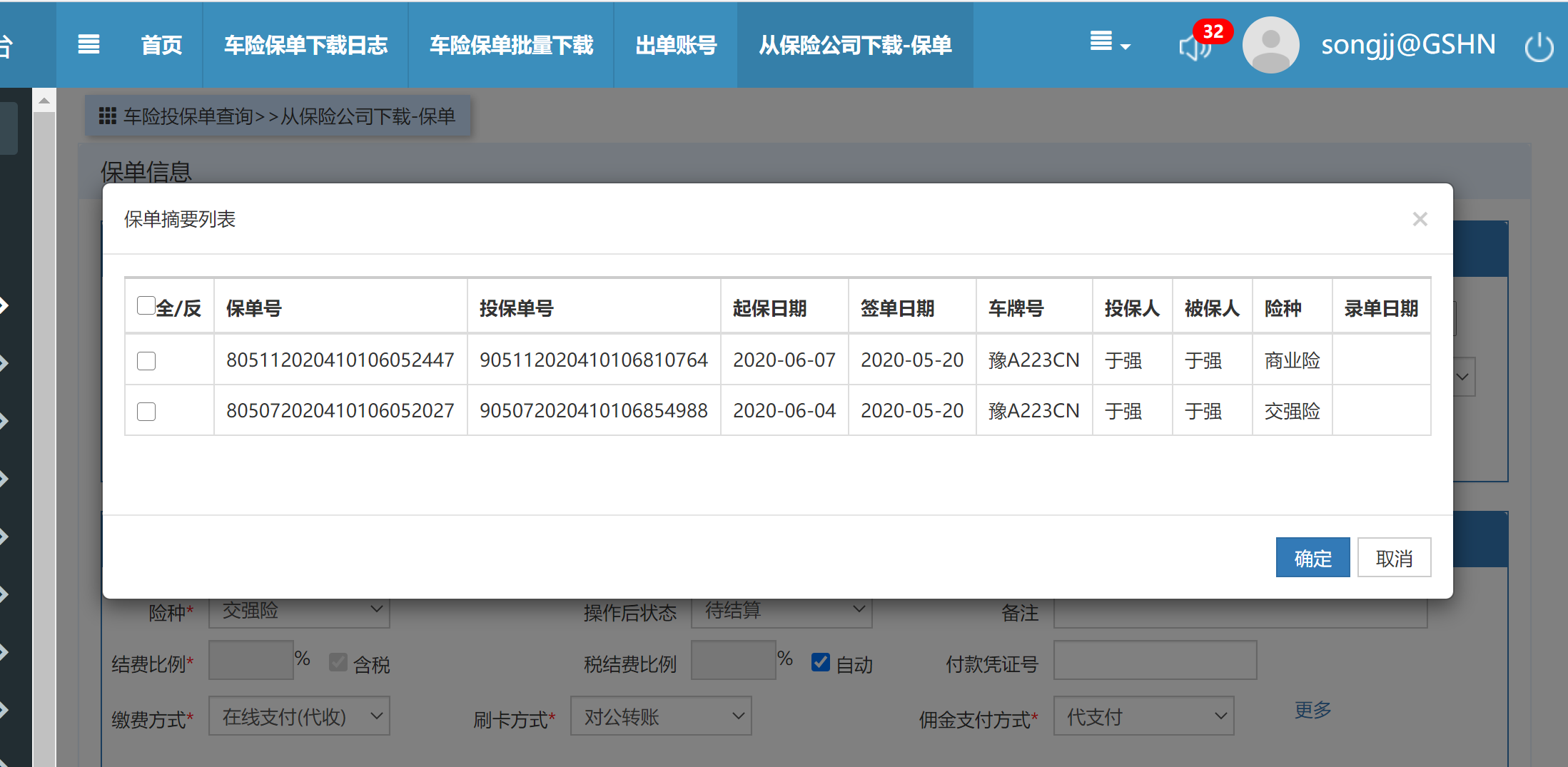Image resolution: width=1568 pixels, height=767 pixels.
Task: Open the notification speaker icon with badge 32
Action: [1195, 47]
